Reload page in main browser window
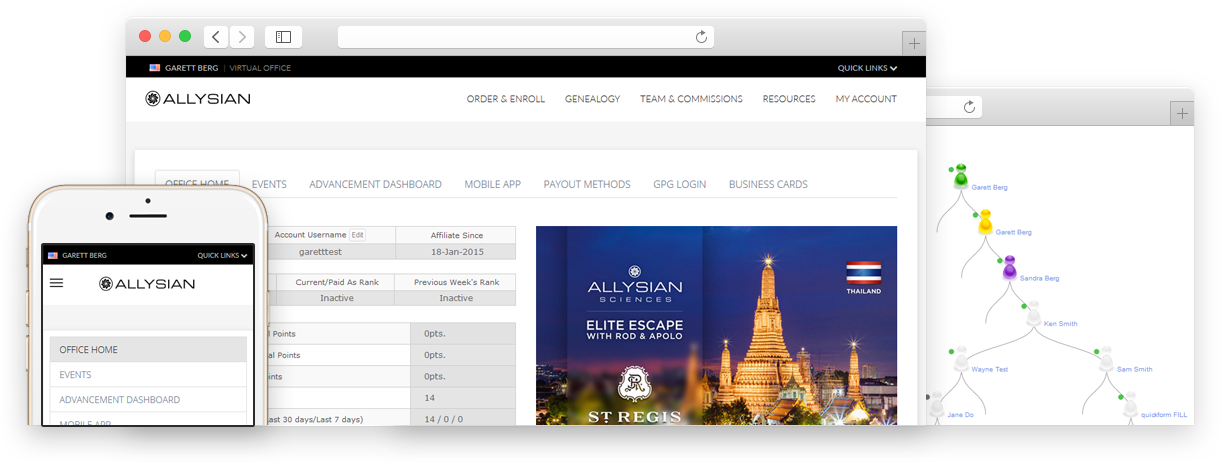Viewport: 1221px width, 463px height. (x=701, y=37)
